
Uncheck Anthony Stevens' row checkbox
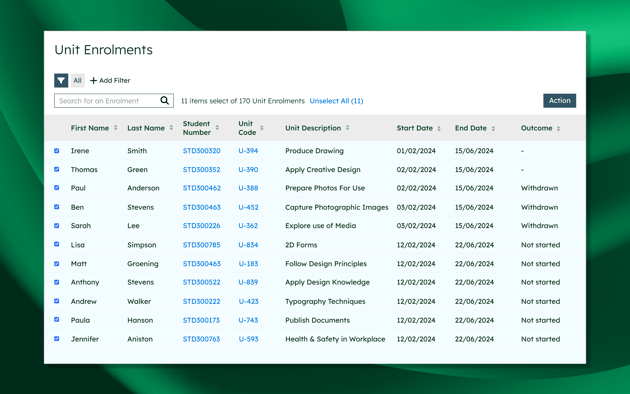(57, 282)
